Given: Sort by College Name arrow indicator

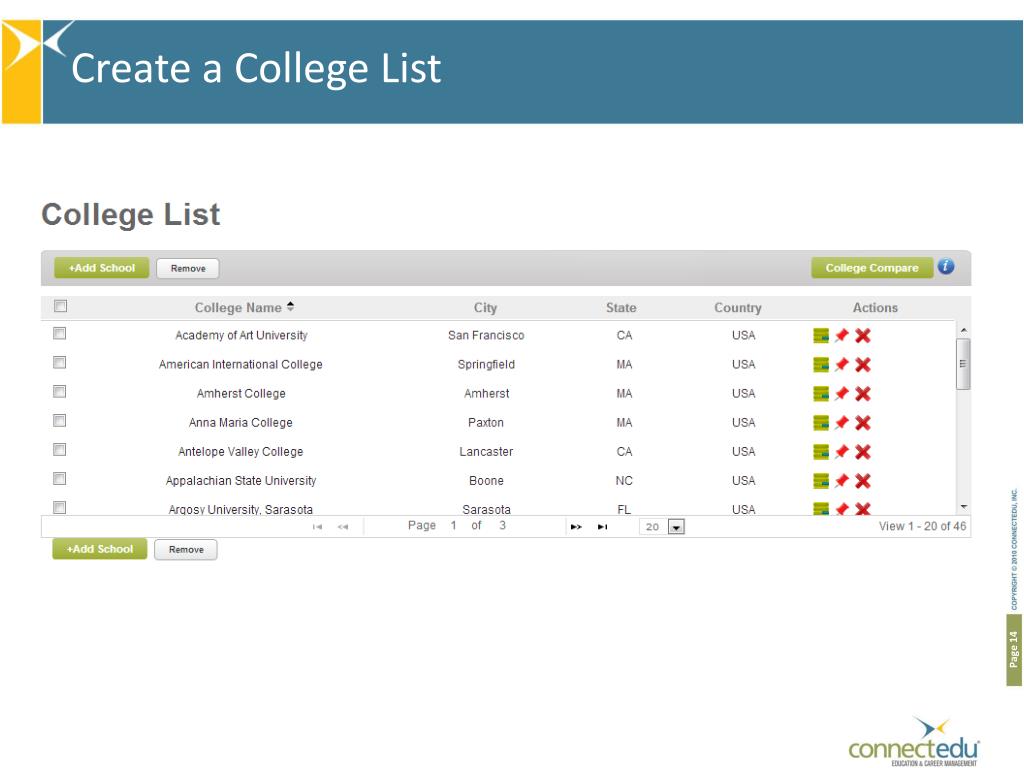Looking at the screenshot, I should 291,306.
